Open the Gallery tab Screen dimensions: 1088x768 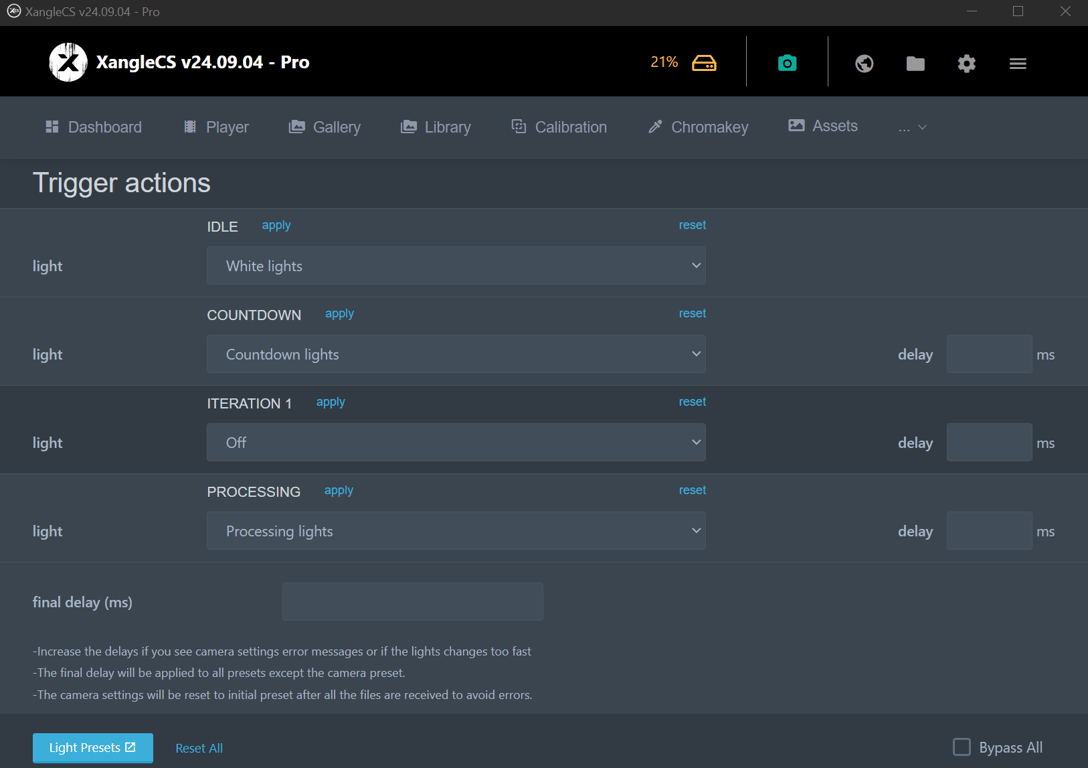tap(325, 127)
